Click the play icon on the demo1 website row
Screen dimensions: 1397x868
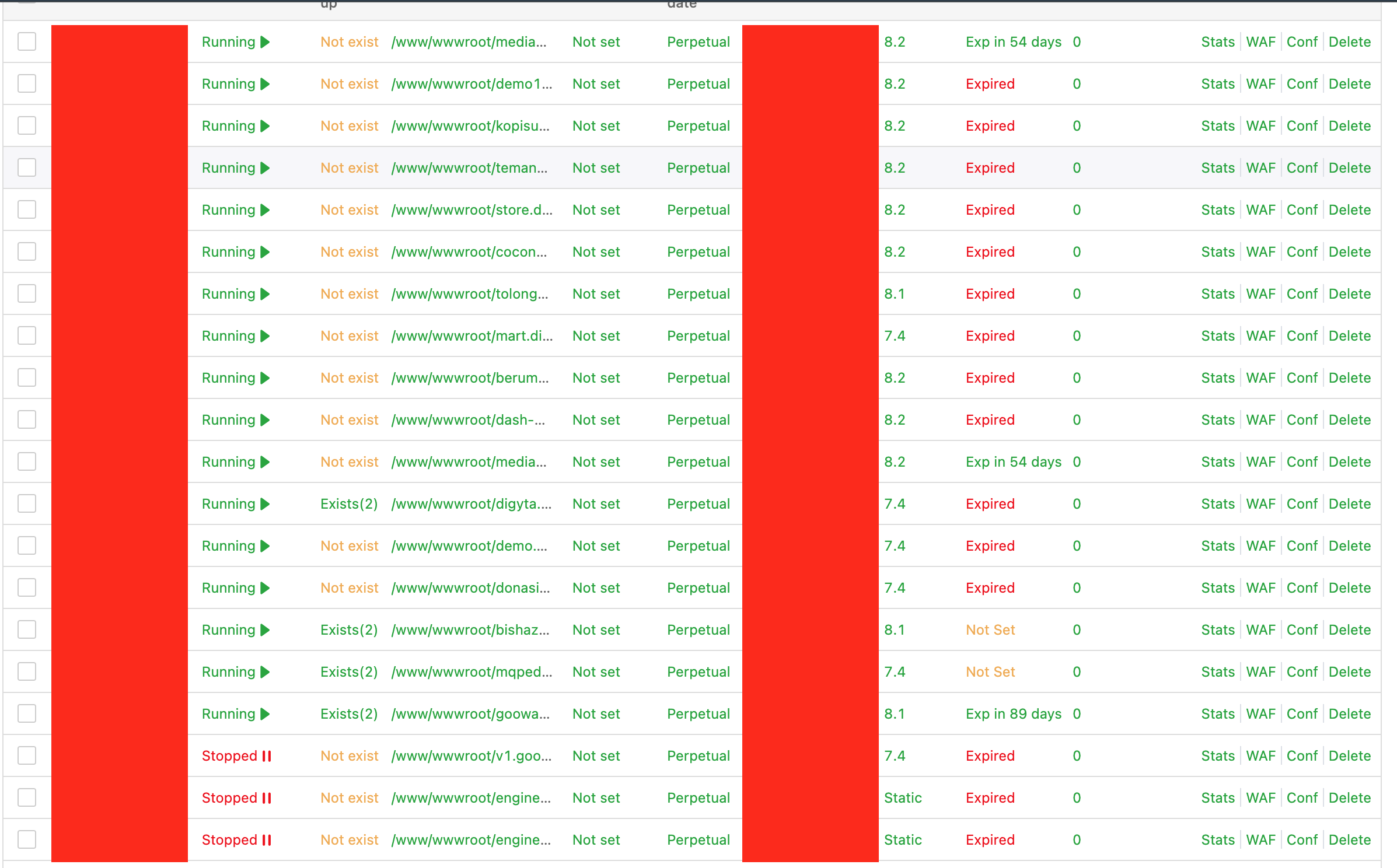coord(266,83)
